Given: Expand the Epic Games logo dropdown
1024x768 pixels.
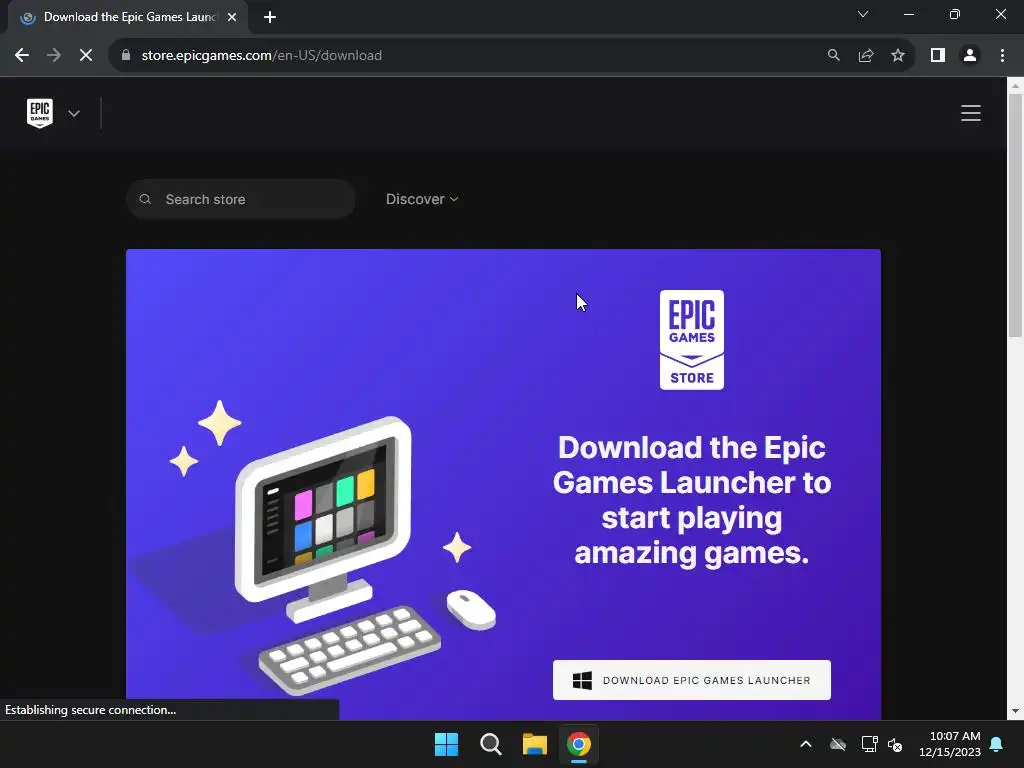Looking at the screenshot, I should (x=74, y=113).
